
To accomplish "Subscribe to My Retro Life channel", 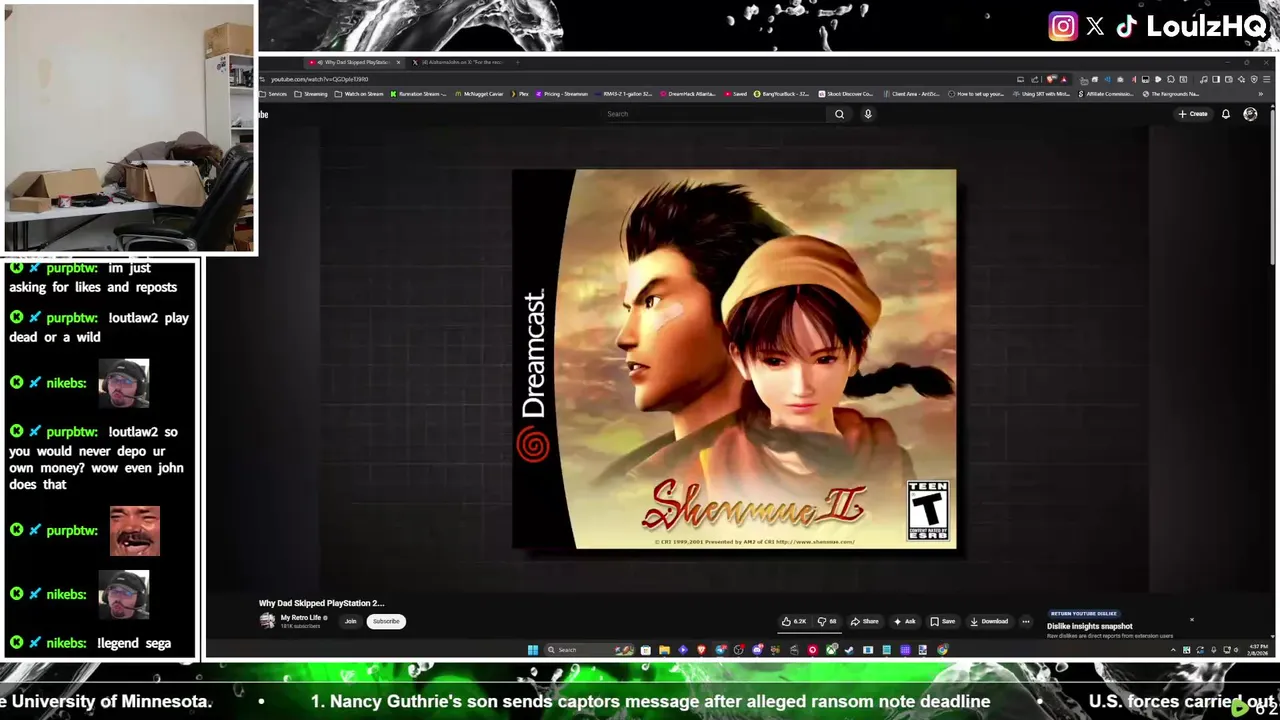I will tap(386, 621).
